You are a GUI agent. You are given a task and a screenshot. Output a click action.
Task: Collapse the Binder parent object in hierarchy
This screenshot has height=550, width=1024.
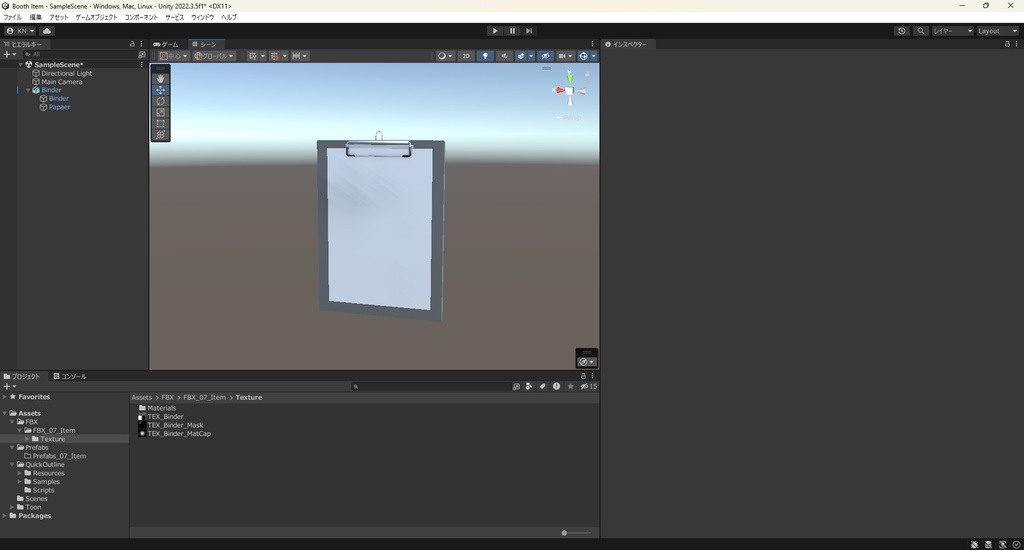(x=28, y=90)
